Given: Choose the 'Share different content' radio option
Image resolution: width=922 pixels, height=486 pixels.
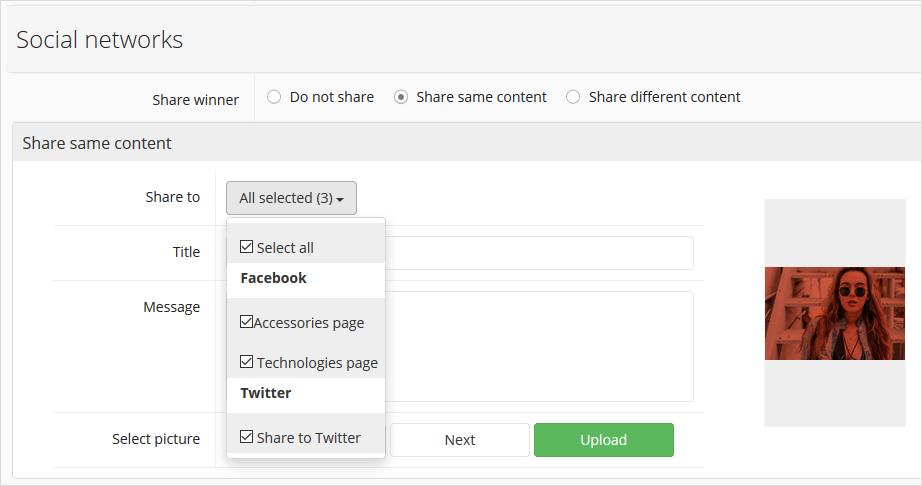Looking at the screenshot, I should 573,97.
